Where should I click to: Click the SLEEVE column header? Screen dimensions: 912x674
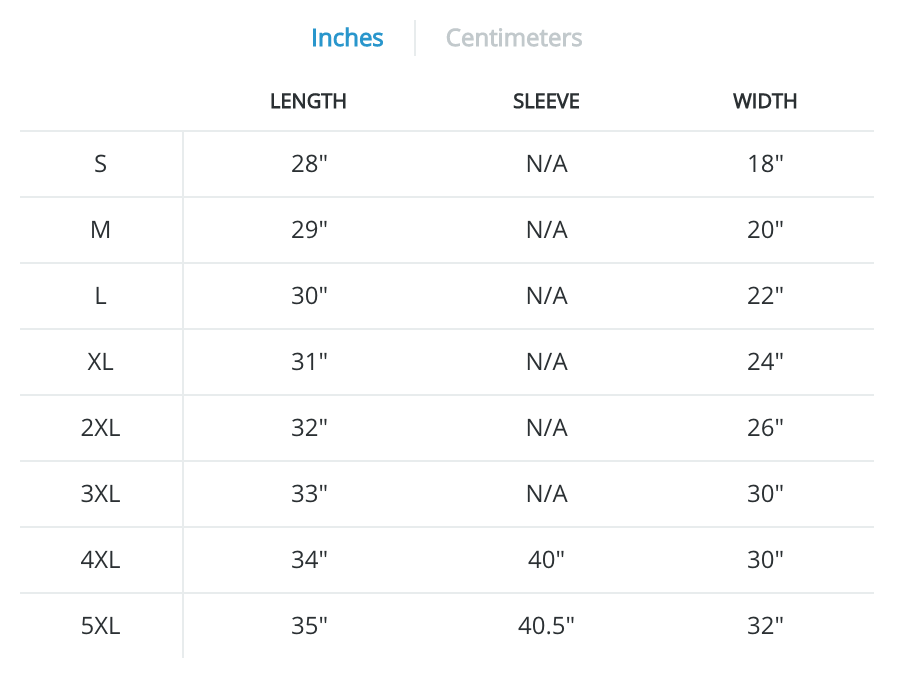point(546,101)
